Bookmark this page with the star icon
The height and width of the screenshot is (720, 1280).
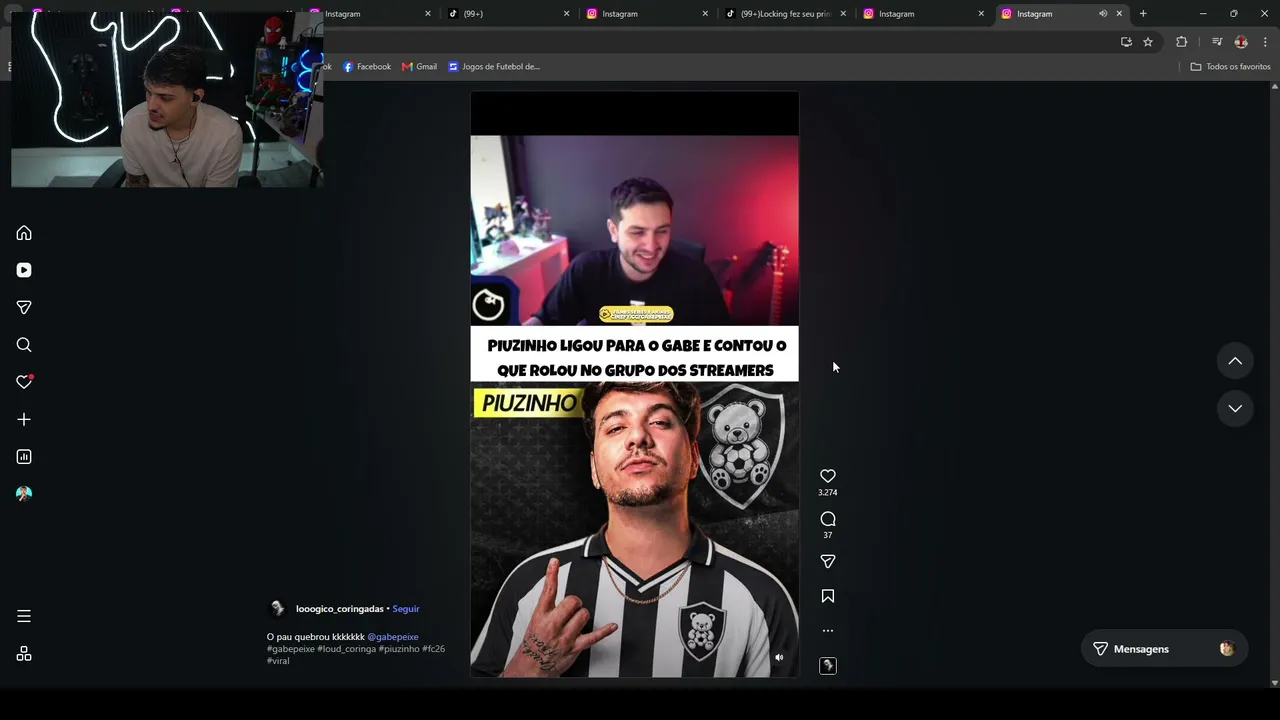pos(1148,42)
